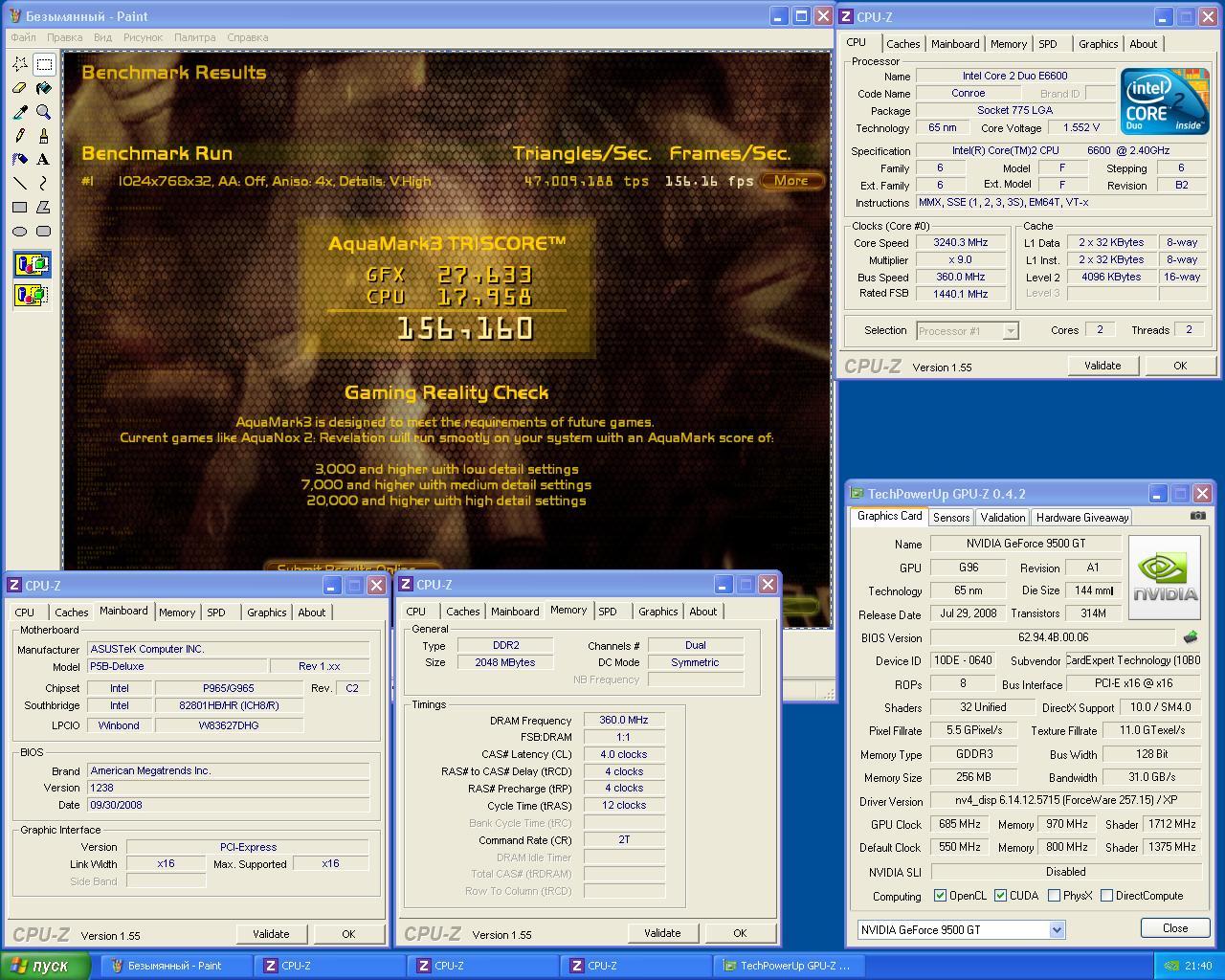Open Hardware Giveaway tab in GPU-Z
This screenshot has width=1225, height=980.
[x=1081, y=517]
